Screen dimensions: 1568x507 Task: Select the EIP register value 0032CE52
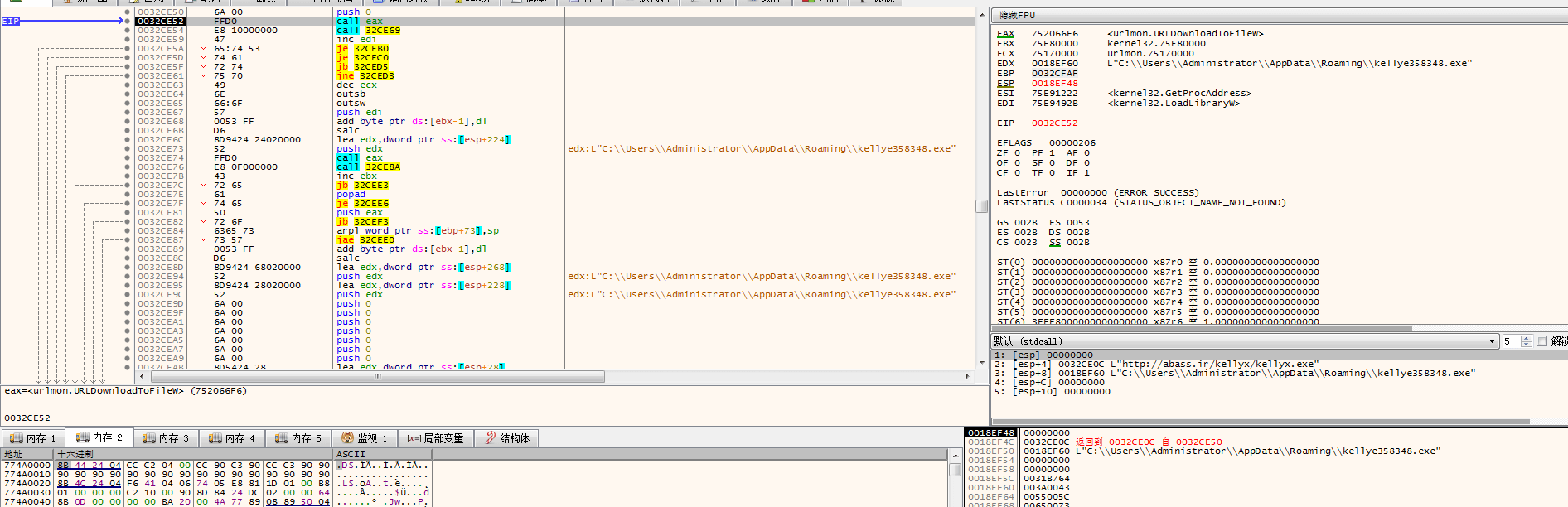tap(1054, 123)
